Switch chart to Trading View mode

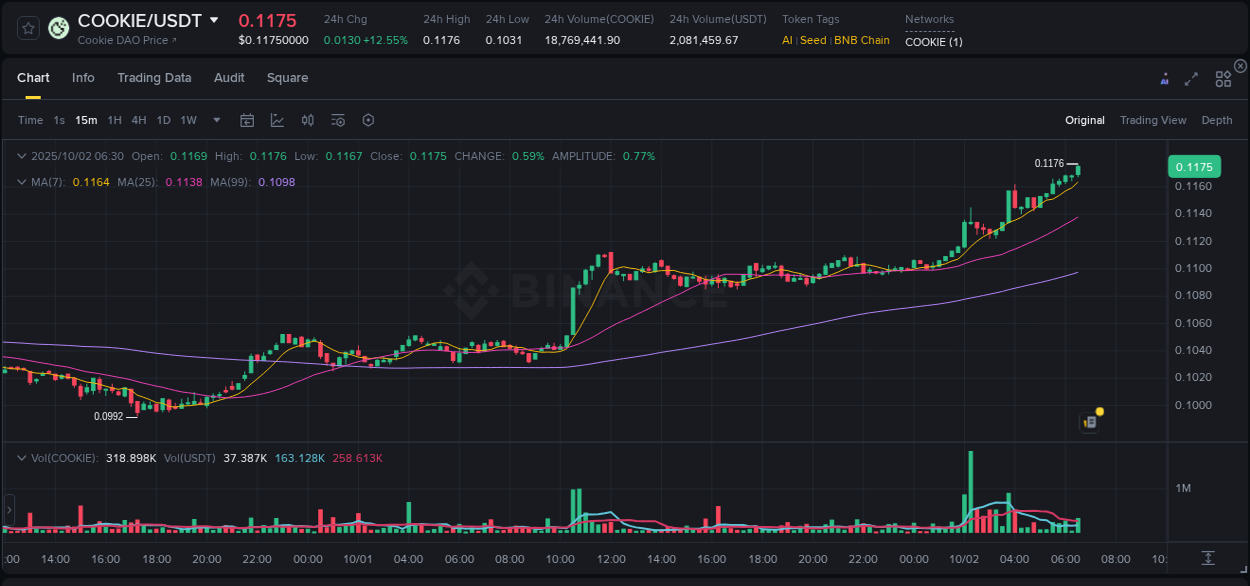click(1153, 120)
